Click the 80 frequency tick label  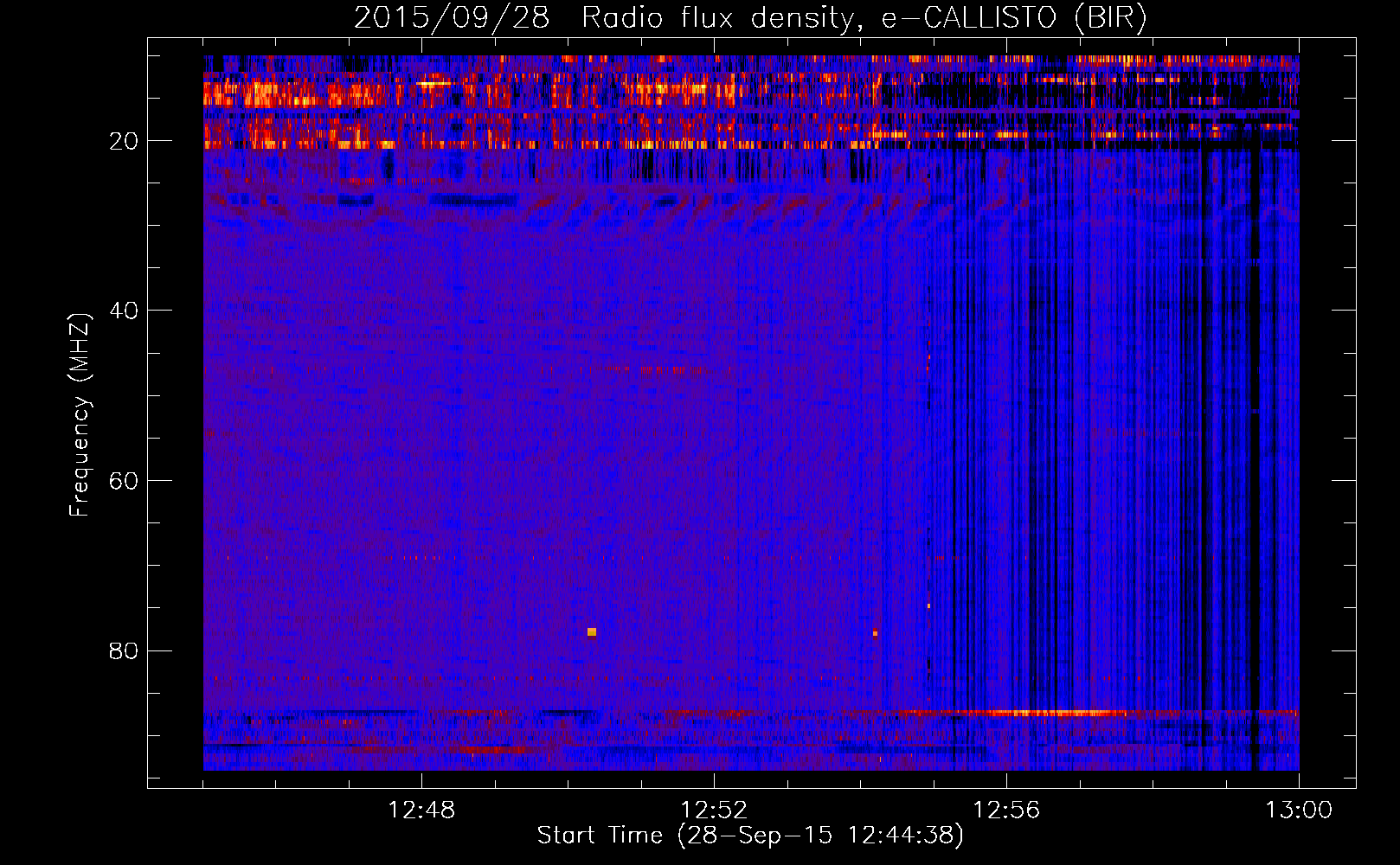[124, 650]
